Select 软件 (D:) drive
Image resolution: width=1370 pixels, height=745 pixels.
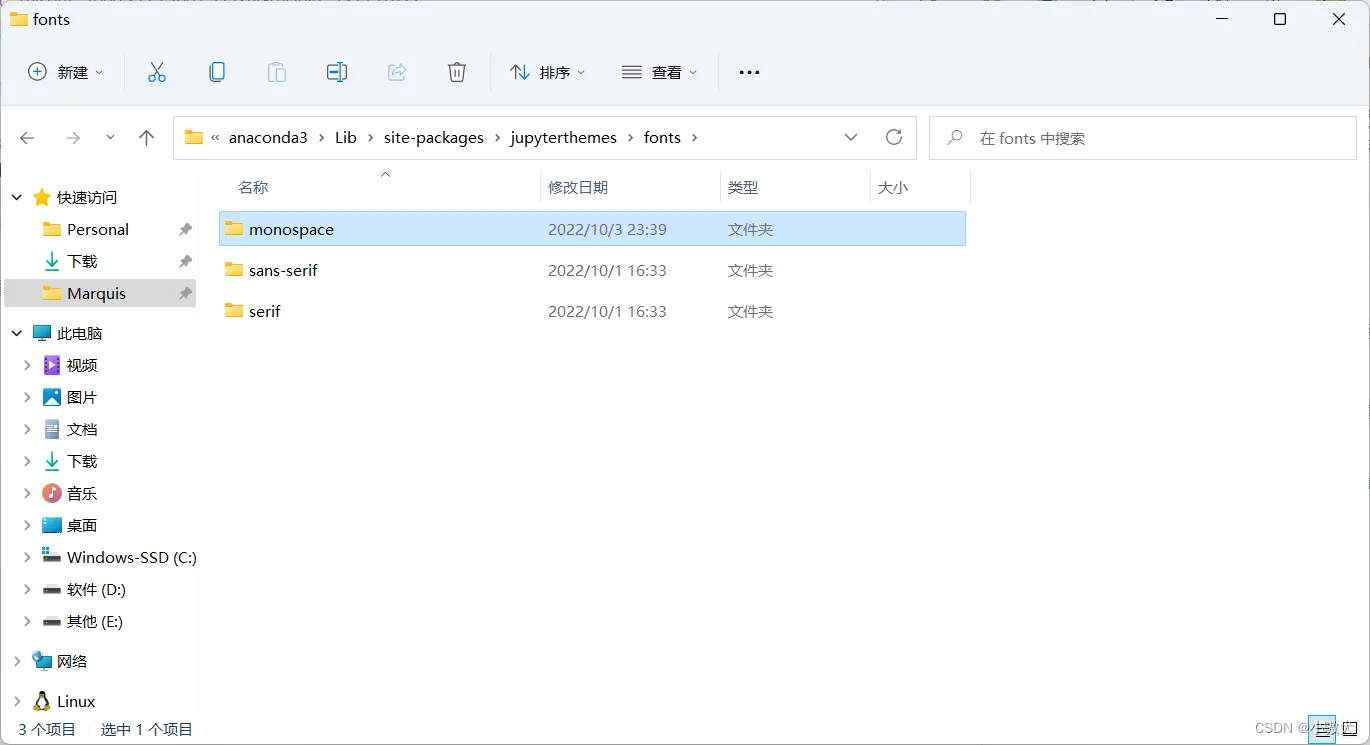tap(96, 589)
